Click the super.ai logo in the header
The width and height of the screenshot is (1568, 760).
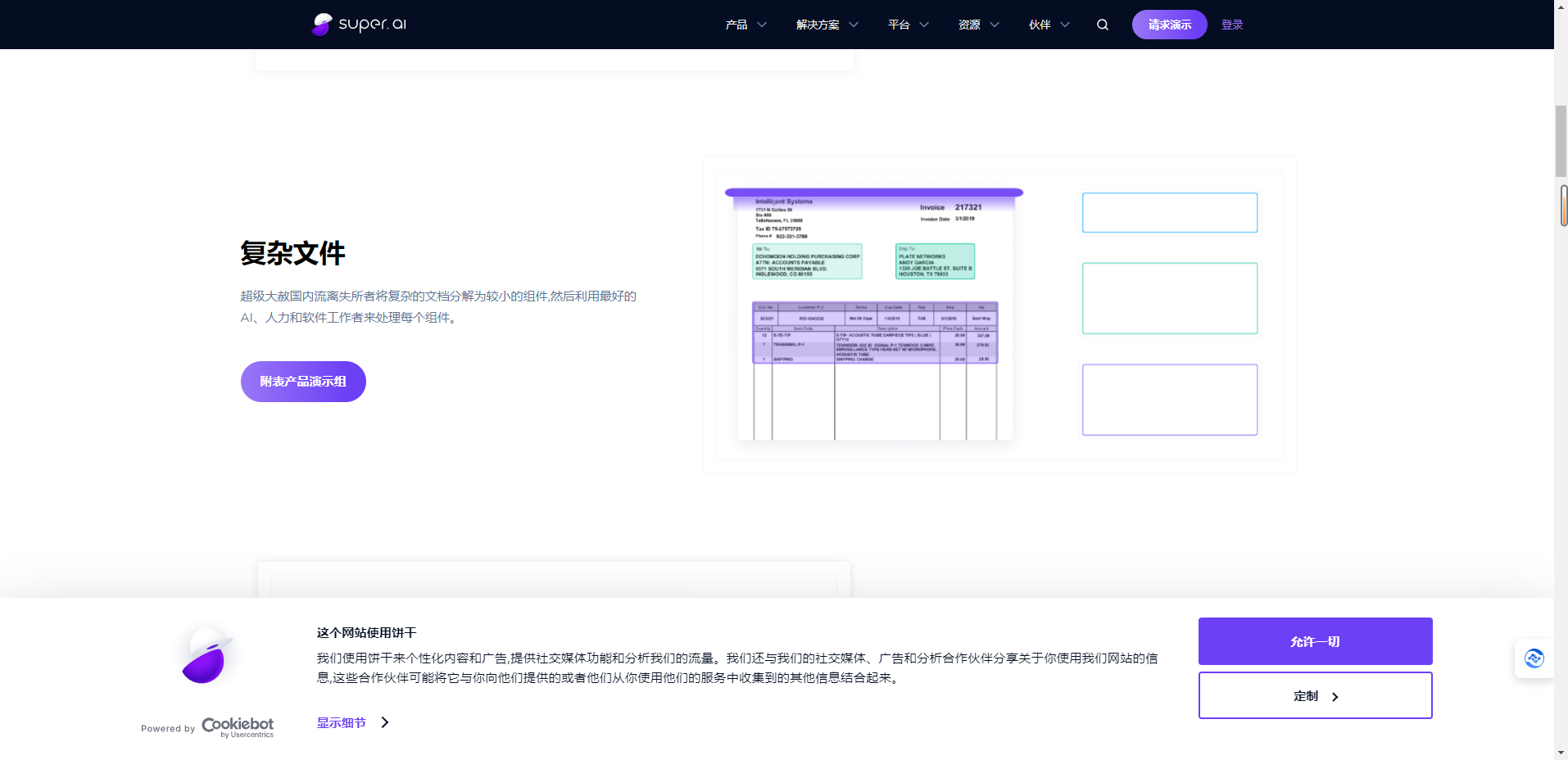coord(357,24)
